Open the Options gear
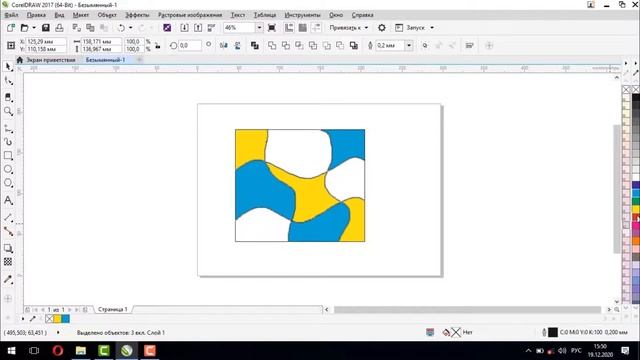This screenshot has width=640, height=360. point(382,28)
